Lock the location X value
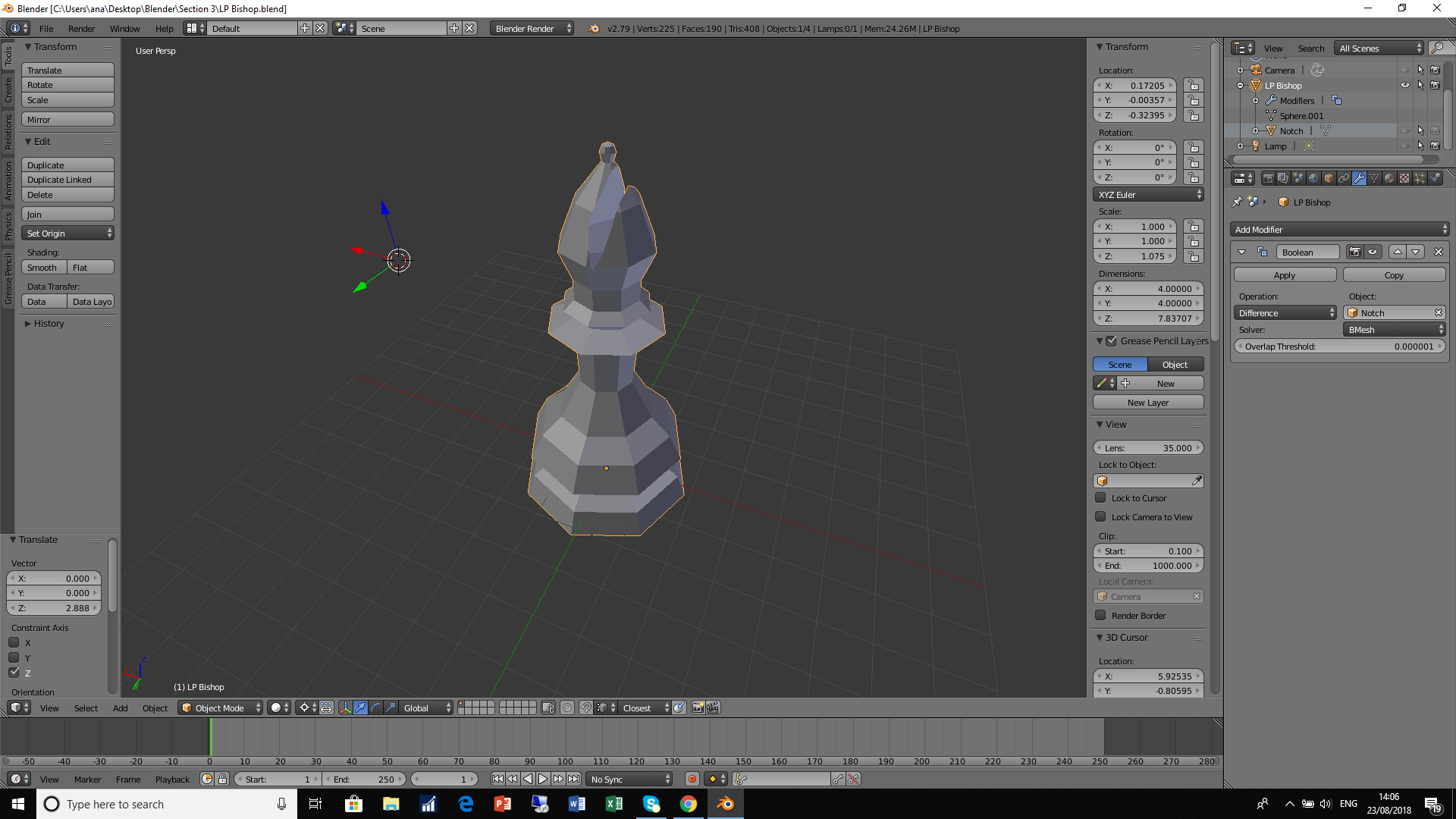The image size is (1456, 819). coord(1194,86)
